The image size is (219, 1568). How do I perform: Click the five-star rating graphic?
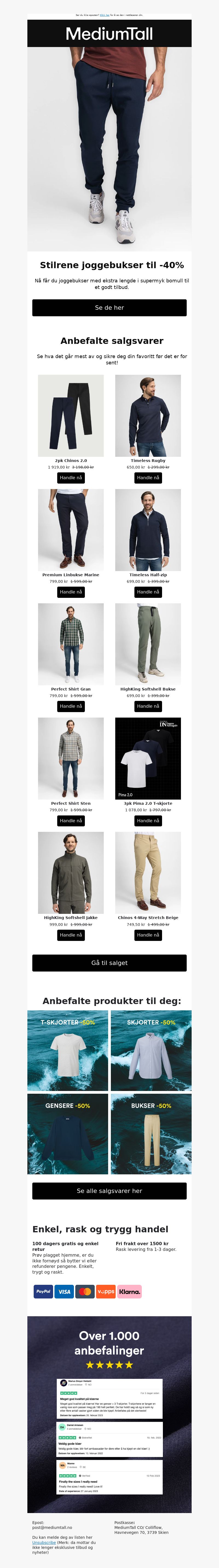tap(109, 1365)
